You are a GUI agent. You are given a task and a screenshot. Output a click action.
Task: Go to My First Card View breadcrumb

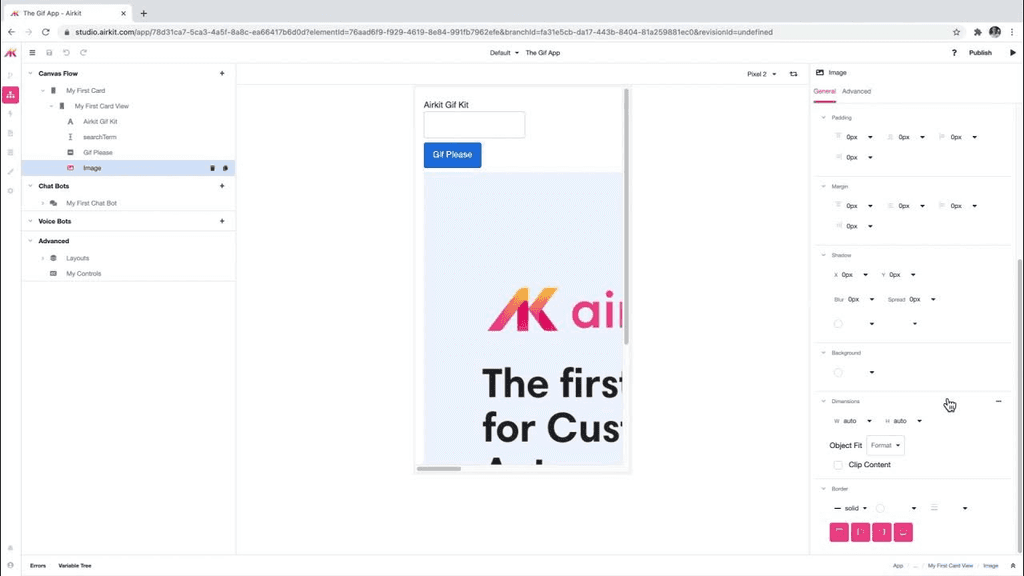tap(950, 566)
